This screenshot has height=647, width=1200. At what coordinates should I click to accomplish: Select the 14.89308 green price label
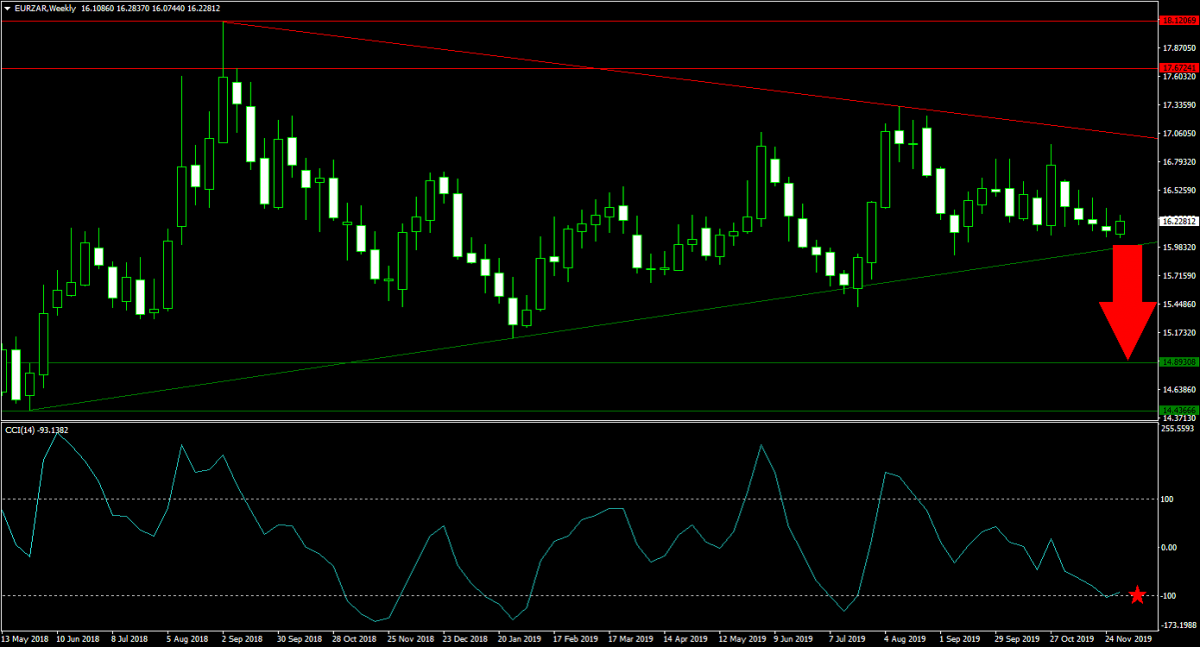coord(1178,362)
